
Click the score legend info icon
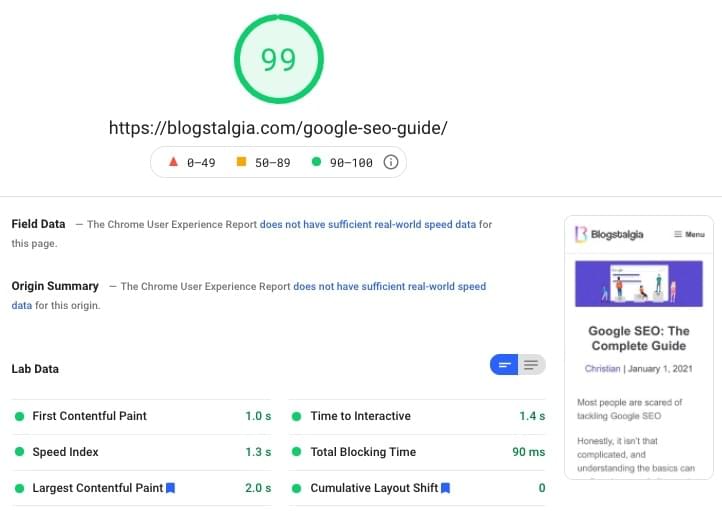click(x=391, y=162)
